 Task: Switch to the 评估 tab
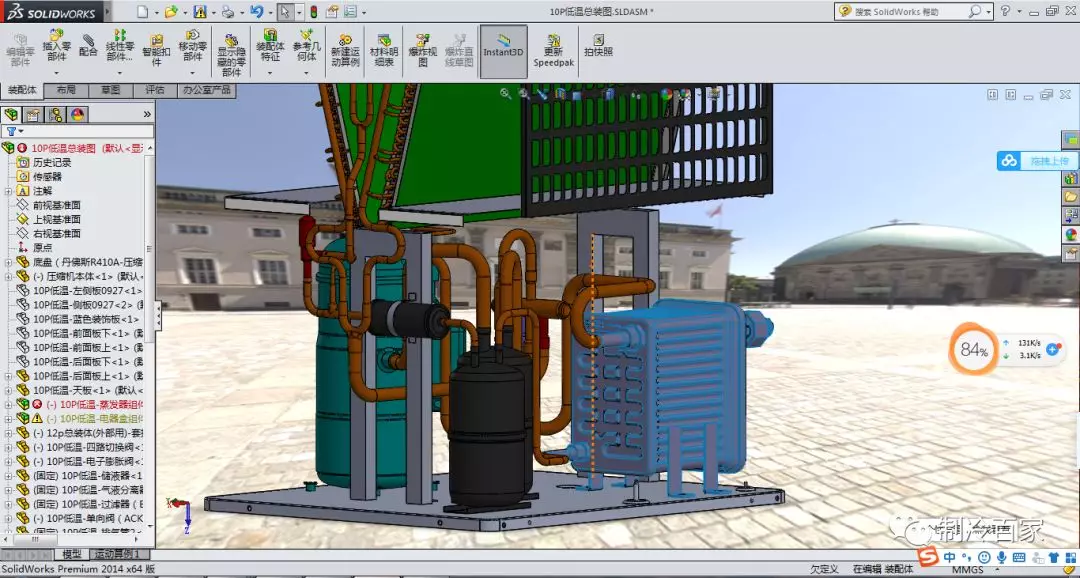[154, 90]
